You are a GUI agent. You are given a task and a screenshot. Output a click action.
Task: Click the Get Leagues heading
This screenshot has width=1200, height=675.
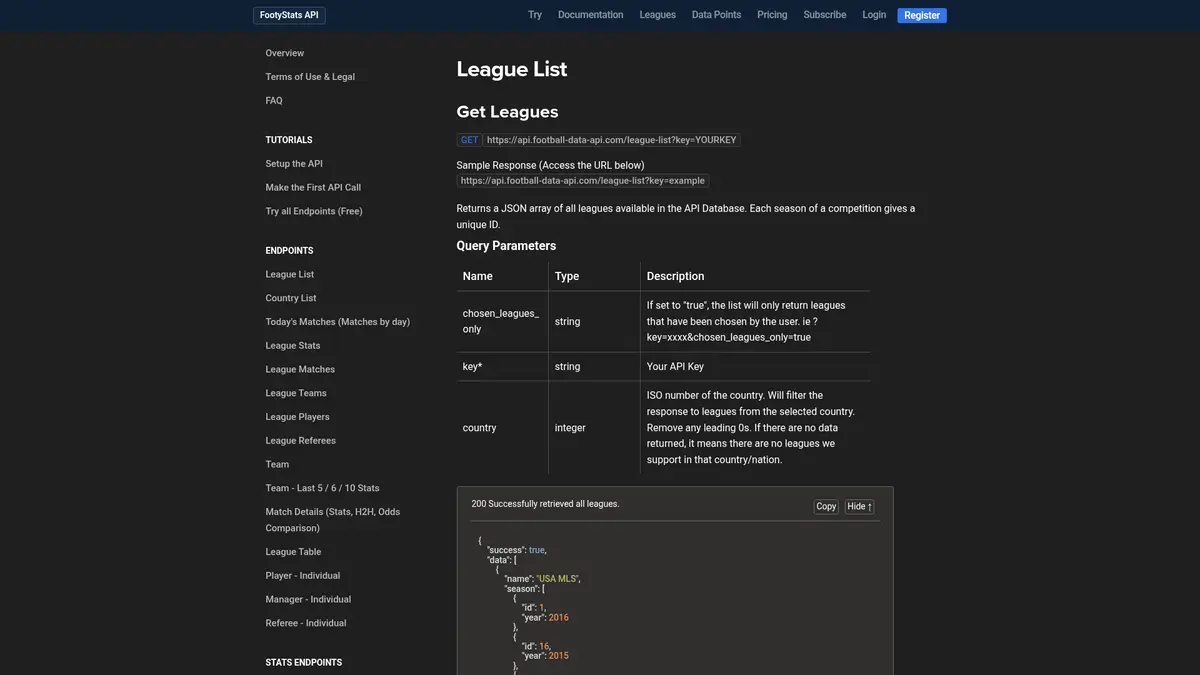click(508, 112)
